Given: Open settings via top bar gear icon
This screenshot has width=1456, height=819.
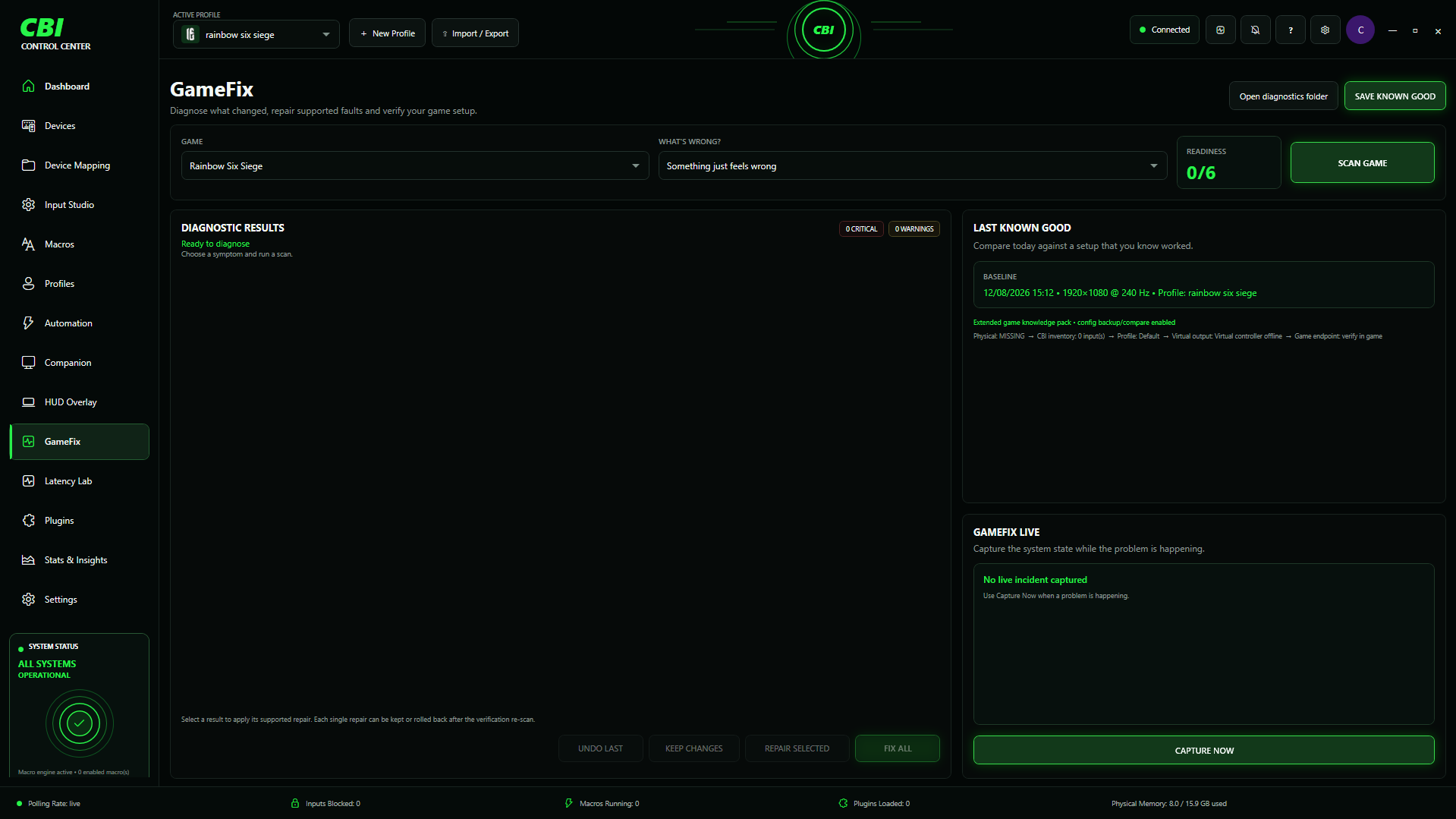Looking at the screenshot, I should pos(1325,30).
